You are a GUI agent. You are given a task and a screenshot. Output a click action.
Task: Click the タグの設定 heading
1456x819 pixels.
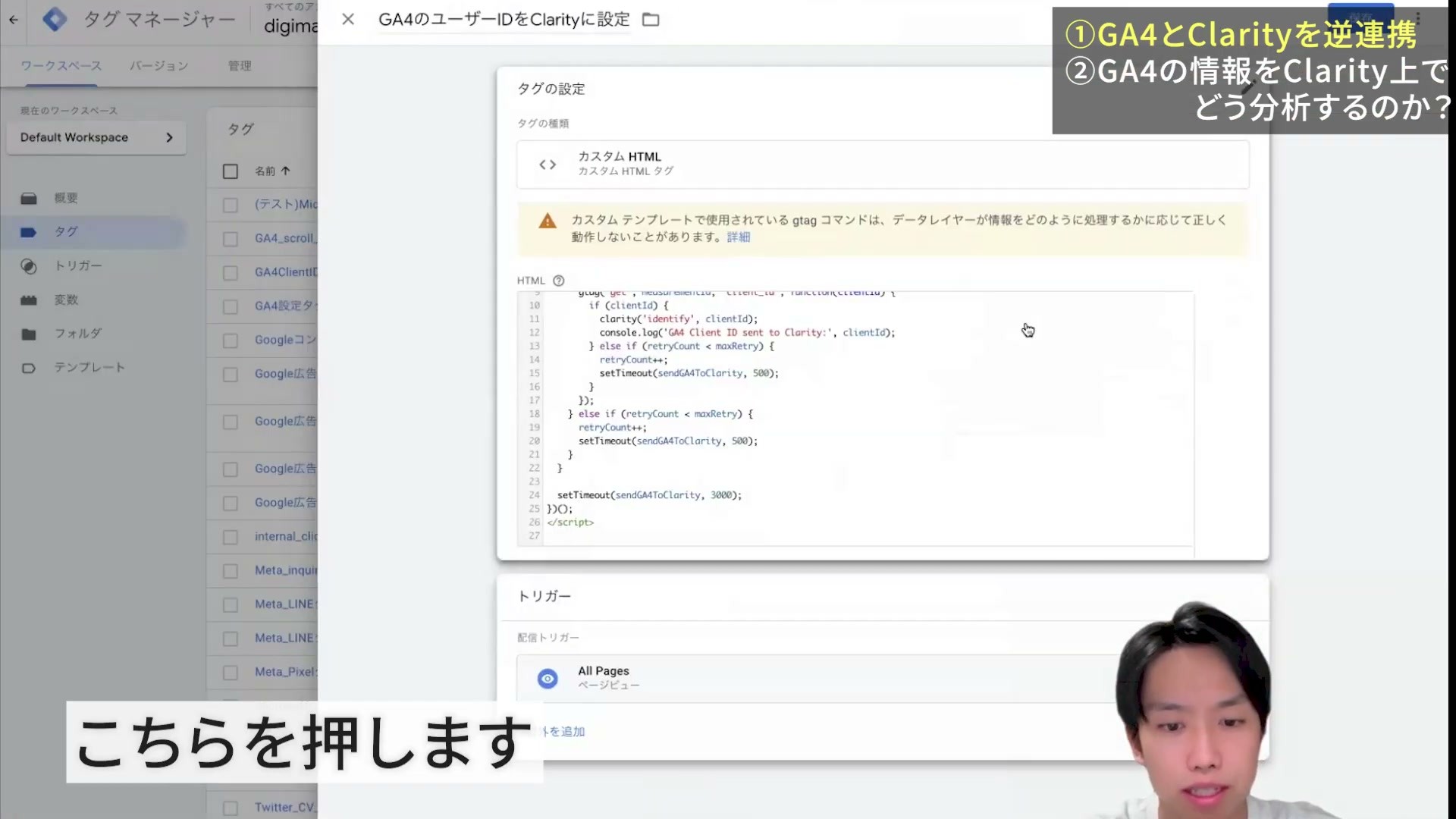551,89
